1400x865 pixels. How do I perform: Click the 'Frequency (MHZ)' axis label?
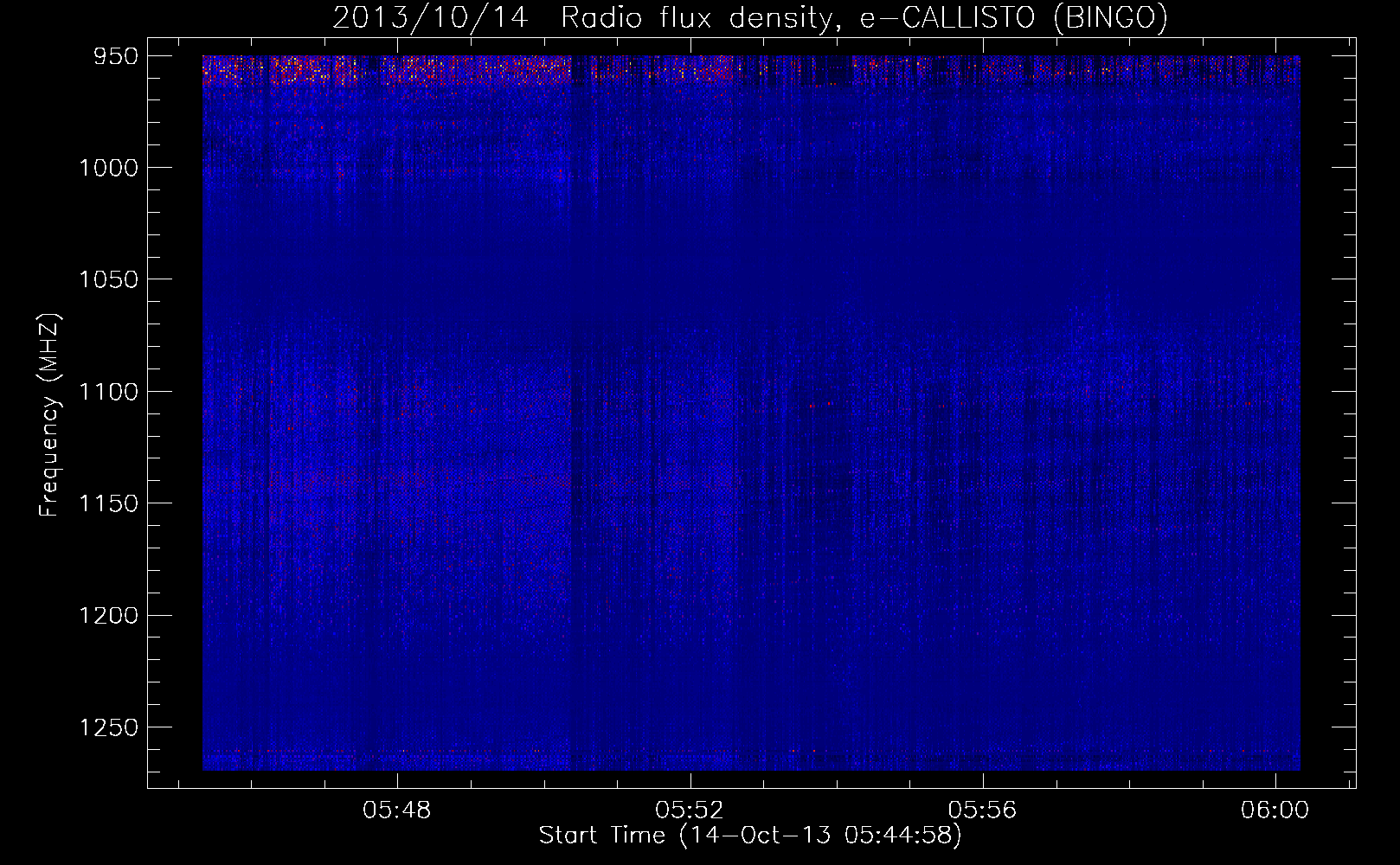(48, 415)
